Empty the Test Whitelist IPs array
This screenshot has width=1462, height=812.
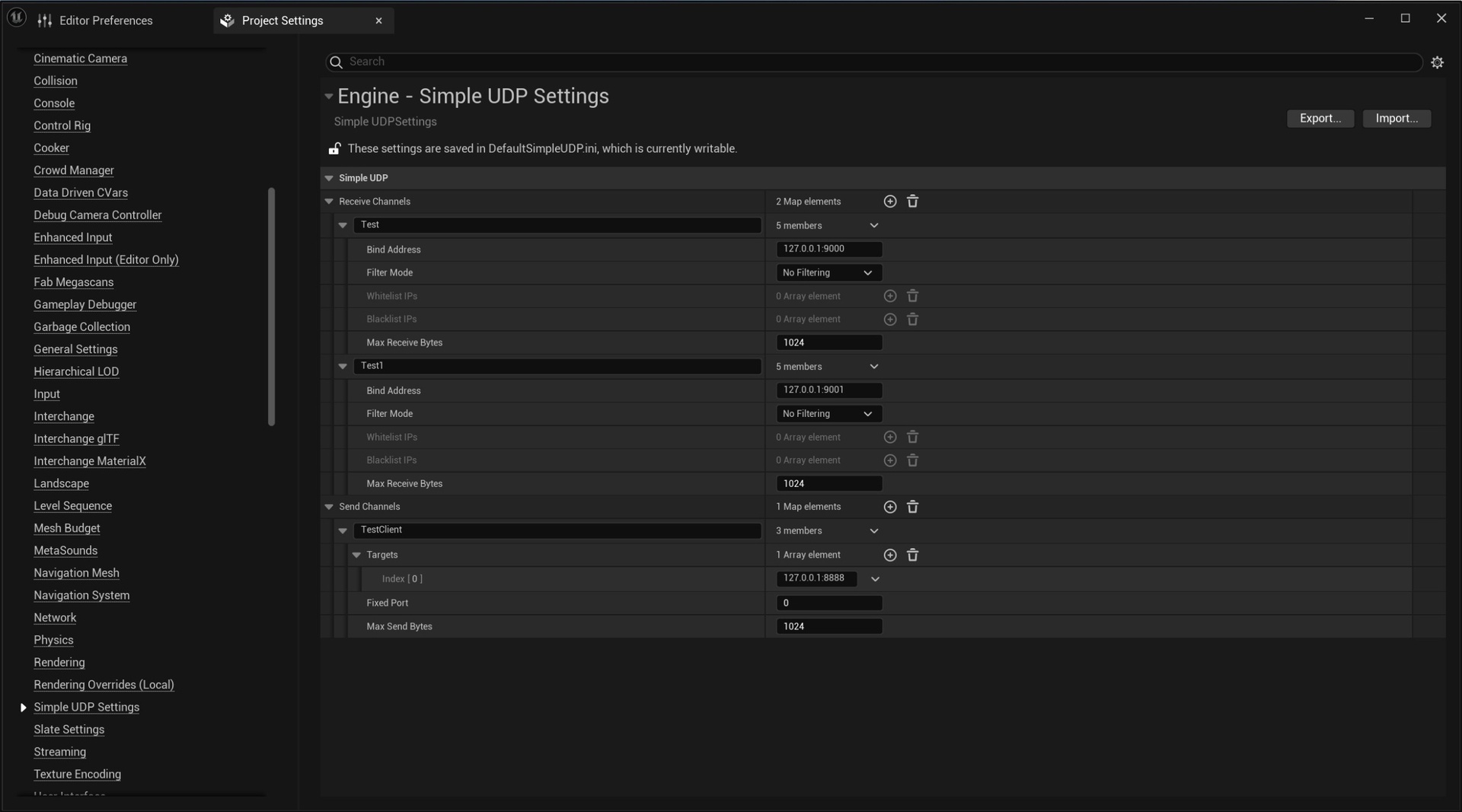912,296
